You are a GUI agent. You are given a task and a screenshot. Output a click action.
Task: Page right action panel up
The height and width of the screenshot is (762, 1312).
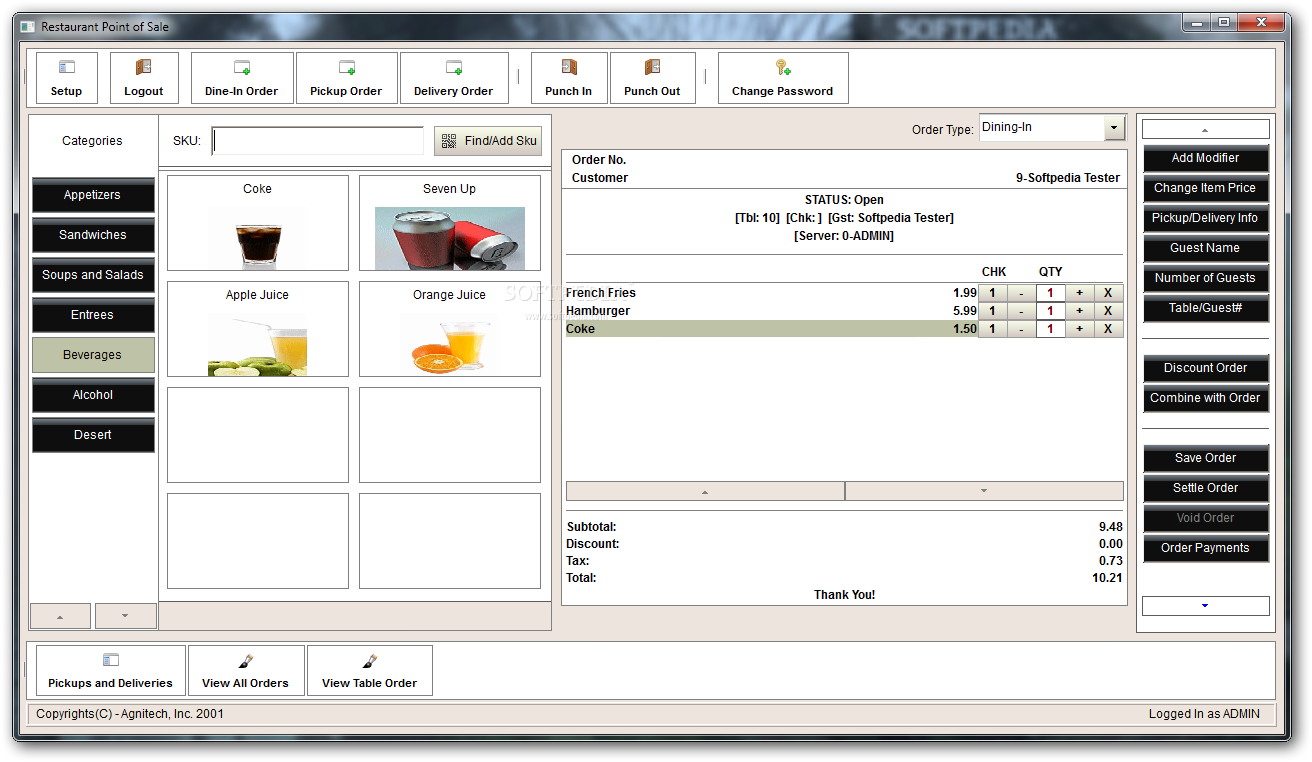1205,130
